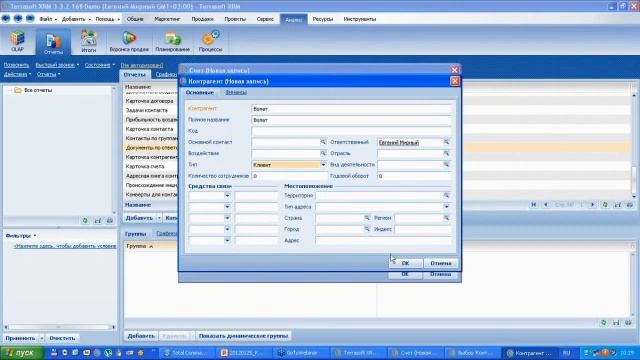This screenshot has height=360, width=640.
Task: Click the Код input field
Action: click(351, 131)
